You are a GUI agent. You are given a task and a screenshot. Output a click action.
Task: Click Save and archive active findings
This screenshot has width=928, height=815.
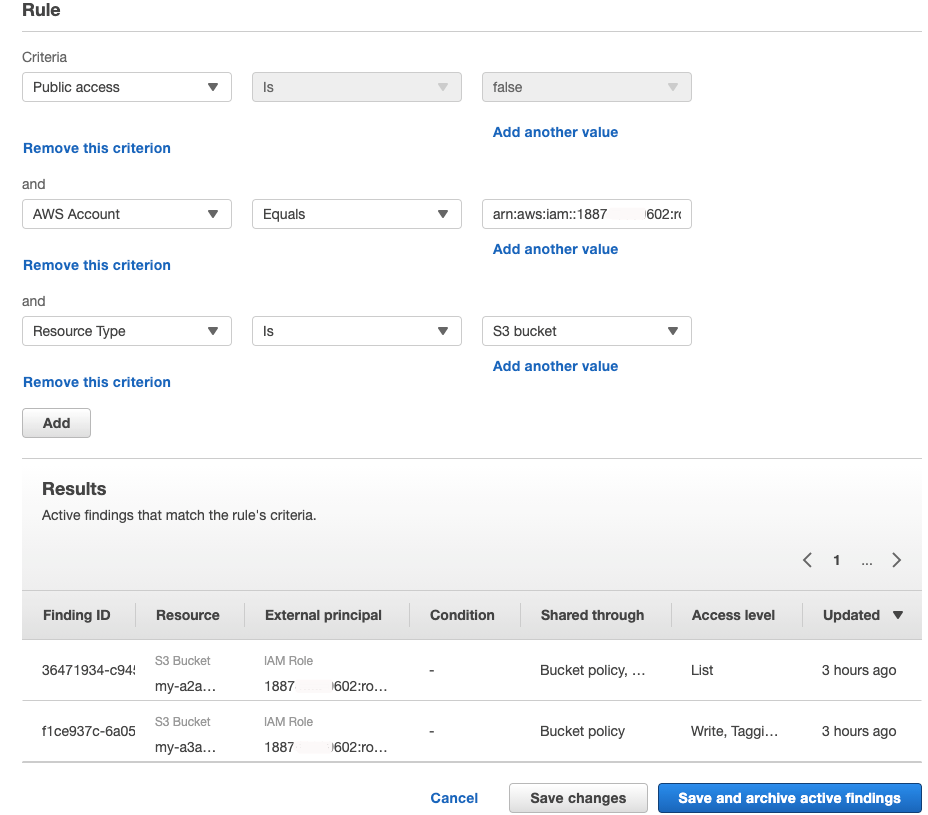[789, 798]
